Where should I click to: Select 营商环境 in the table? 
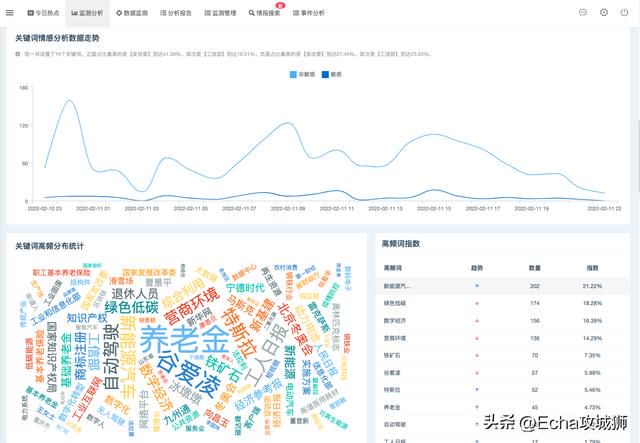coord(395,338)
